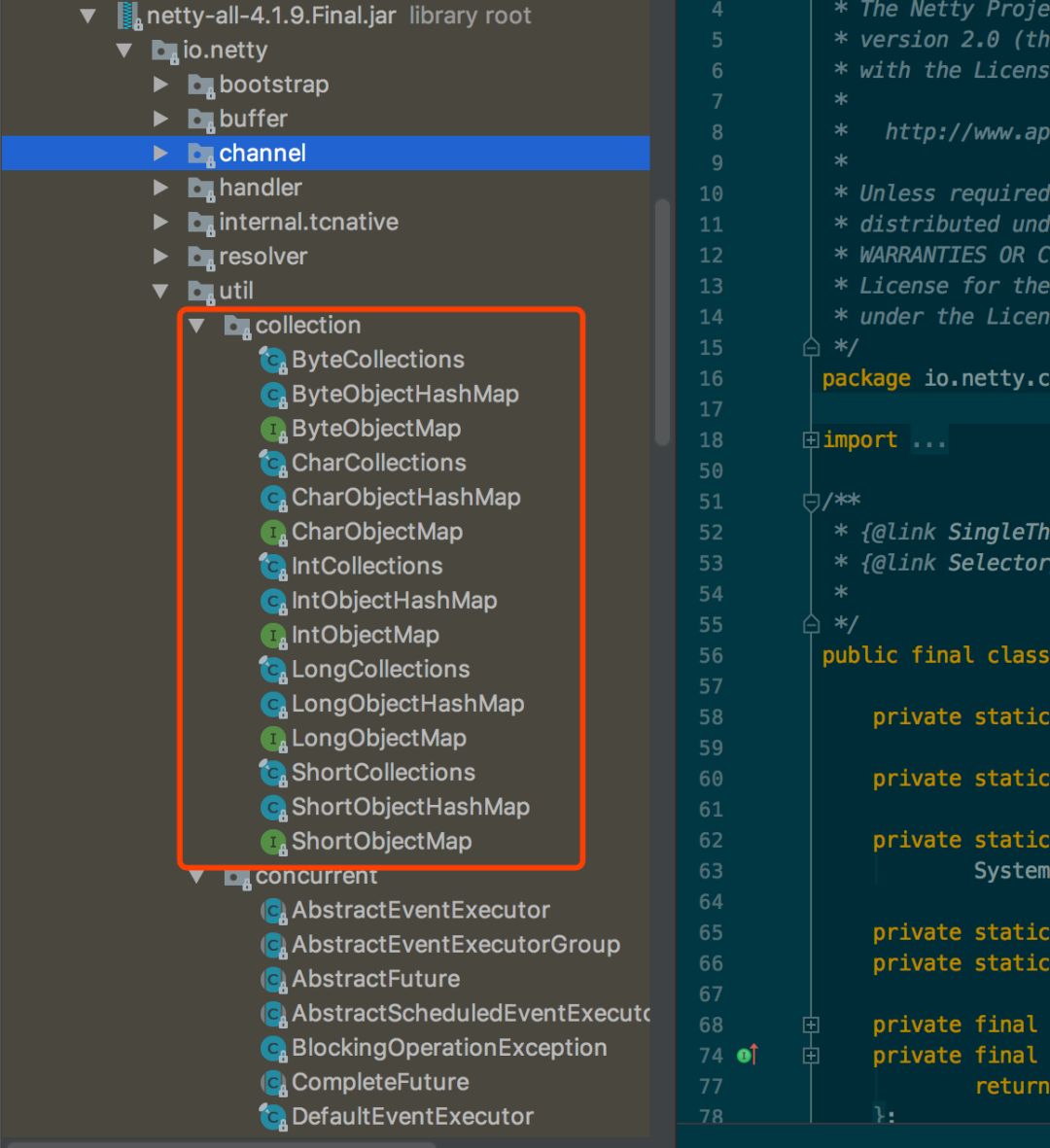Viewport: 1050px width, 1148px height.
Task: Click the ByteObjectMap interface icon
Action: pyautogui.click(x=273, y=429)
